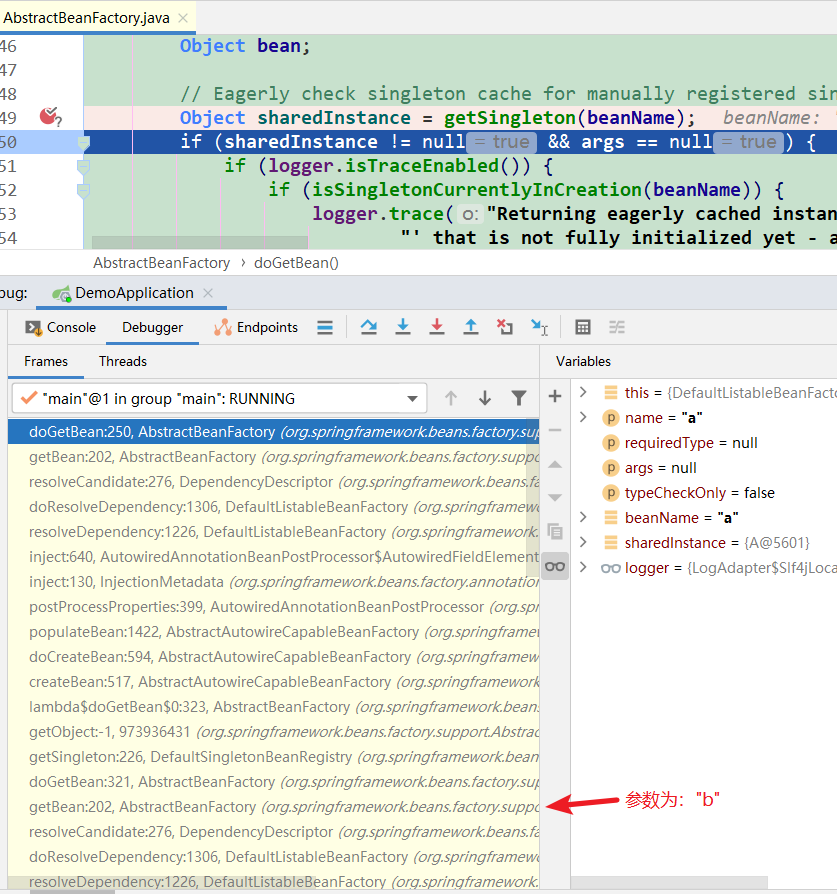Expand the 'name' variable node
The height and width of the screenshot is (894, 837).
click(583, 417)
